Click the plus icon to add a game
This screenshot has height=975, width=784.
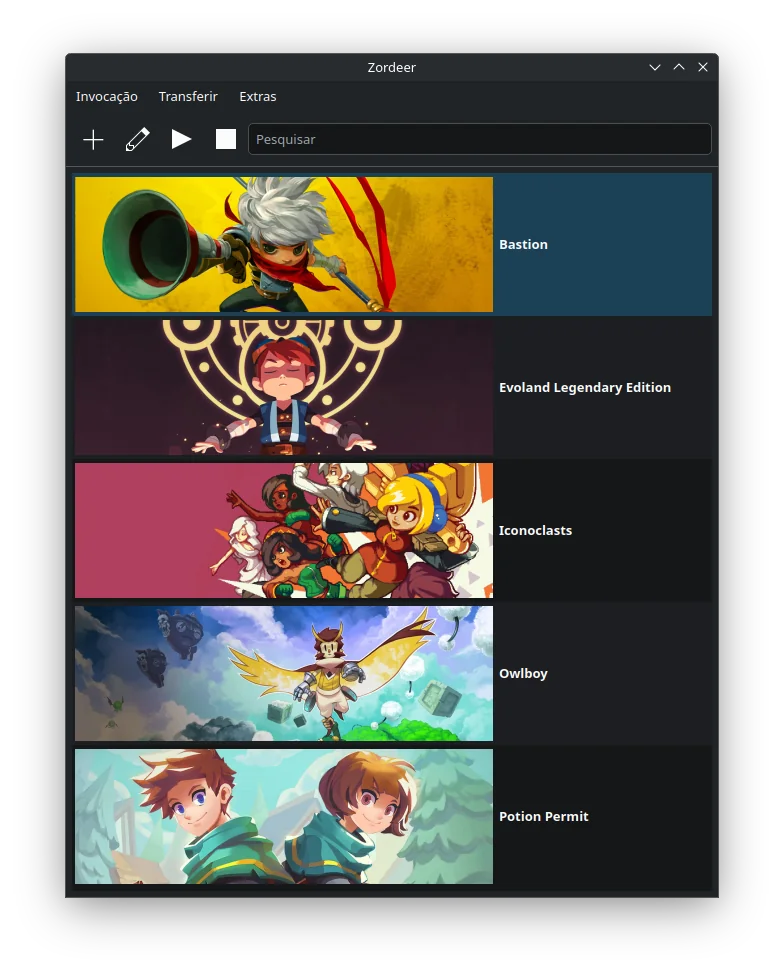tap(93, 140)
